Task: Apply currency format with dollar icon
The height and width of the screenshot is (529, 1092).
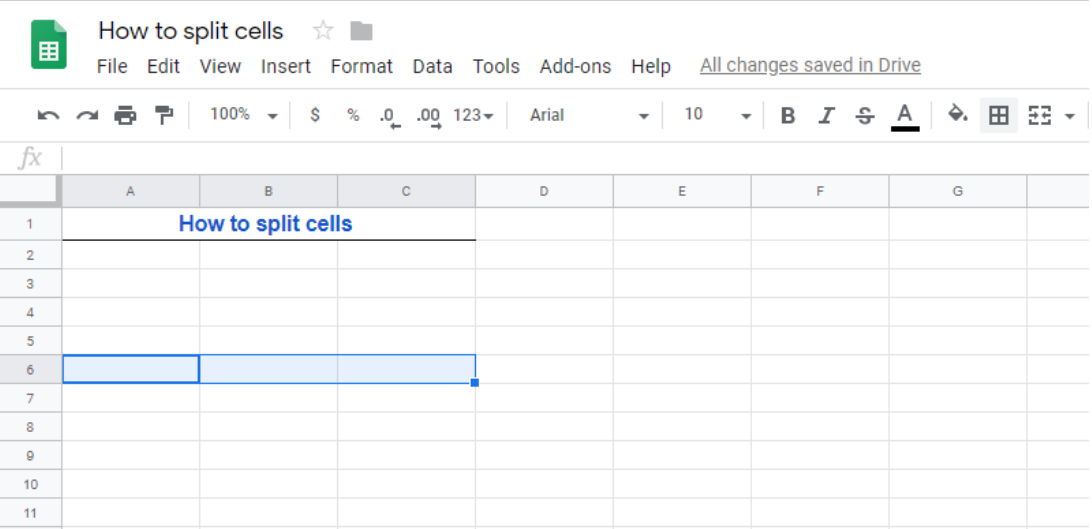Action: pos(315,115)
